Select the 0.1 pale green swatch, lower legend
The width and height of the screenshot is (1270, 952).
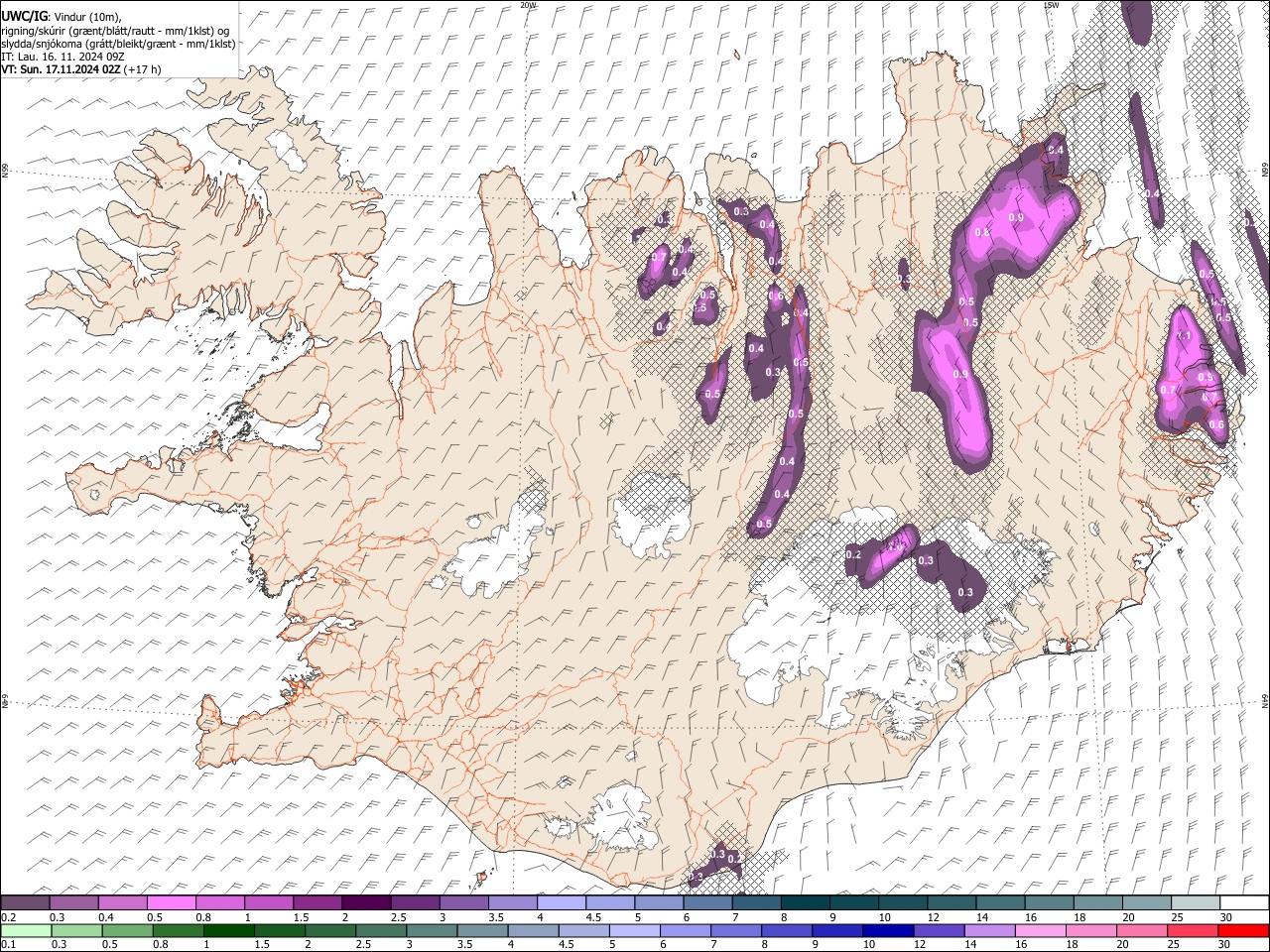[x=25, y=930]
